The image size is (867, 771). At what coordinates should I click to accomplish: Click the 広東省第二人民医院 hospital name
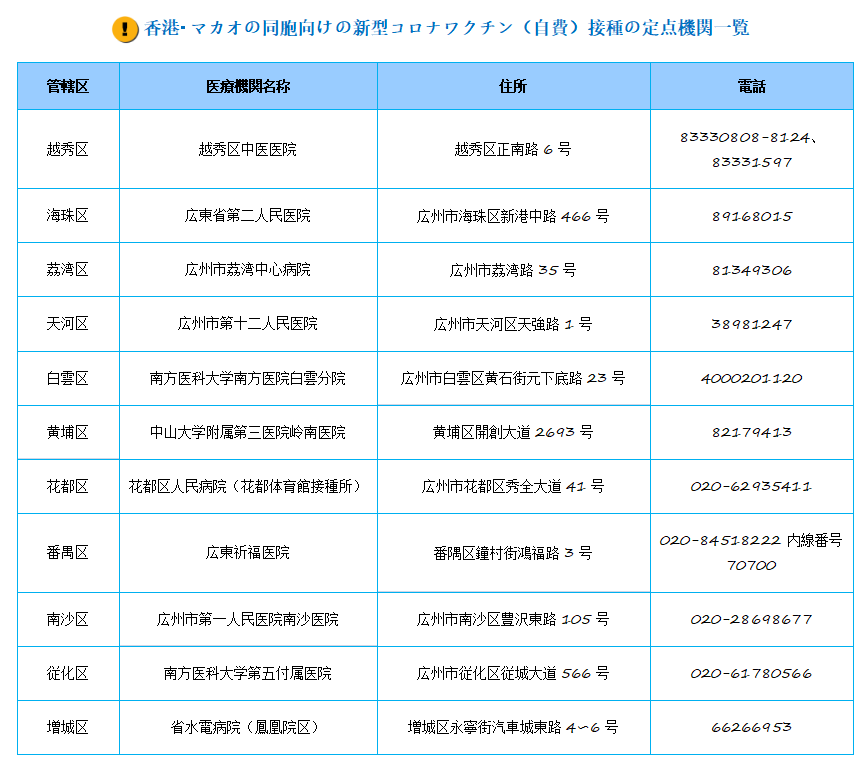click(x=248, y=216)
